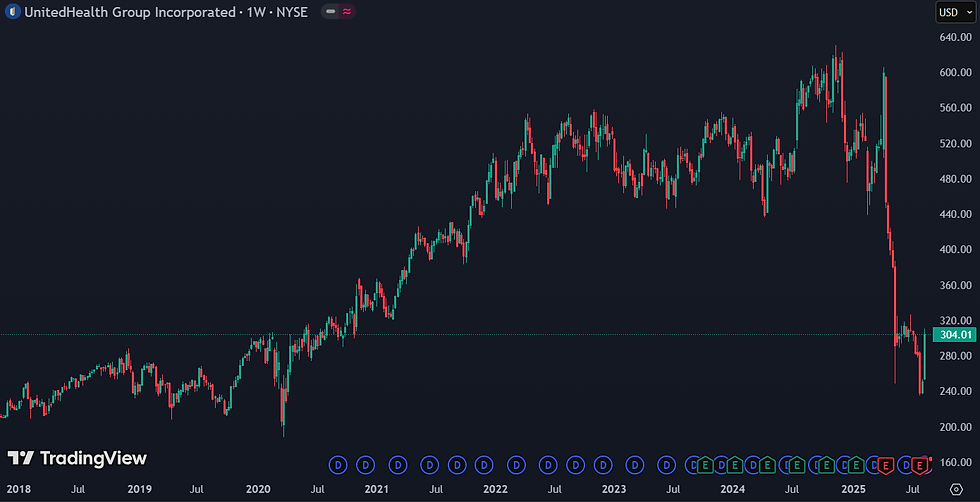Toggle the gray market status pill indicator
Screen dimensions: 980x502
point(330,11)
